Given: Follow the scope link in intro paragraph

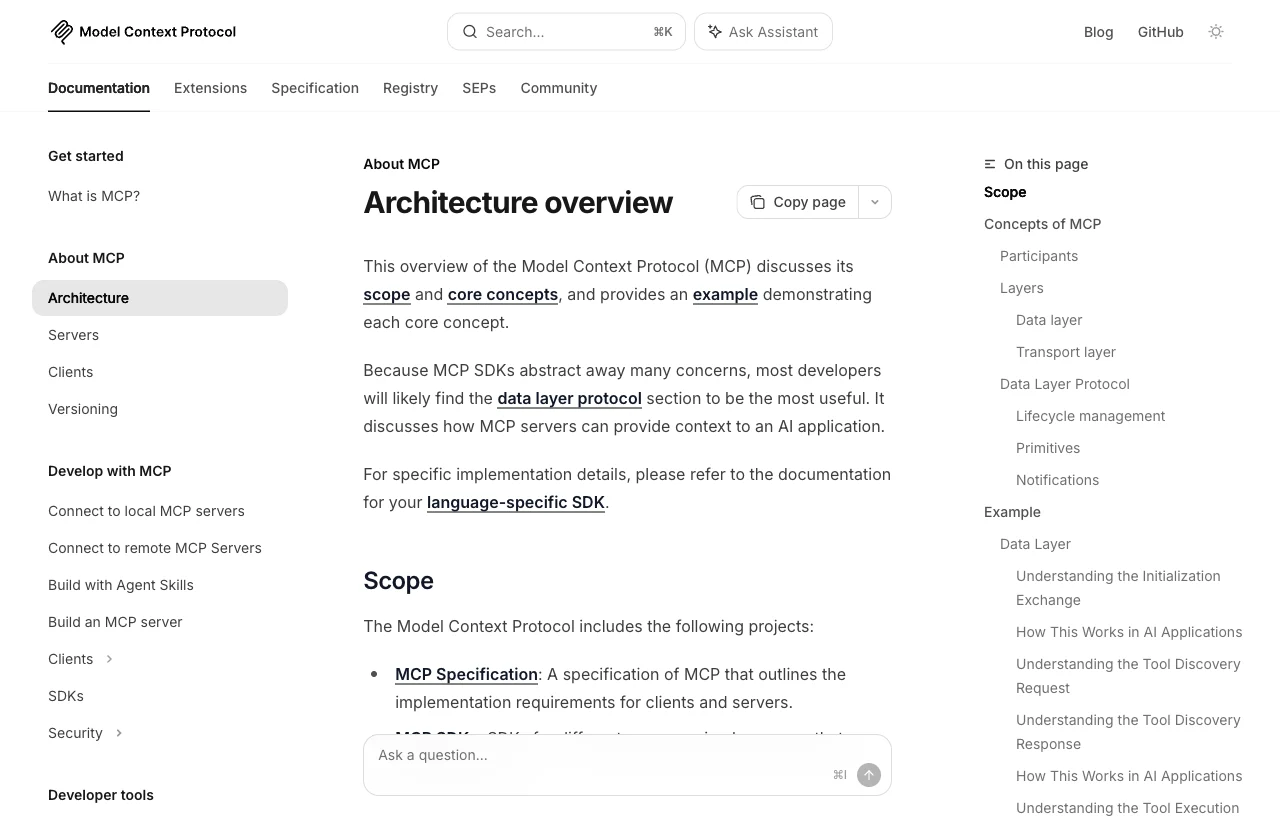Looking at the screenshot, I should (387, 294).
